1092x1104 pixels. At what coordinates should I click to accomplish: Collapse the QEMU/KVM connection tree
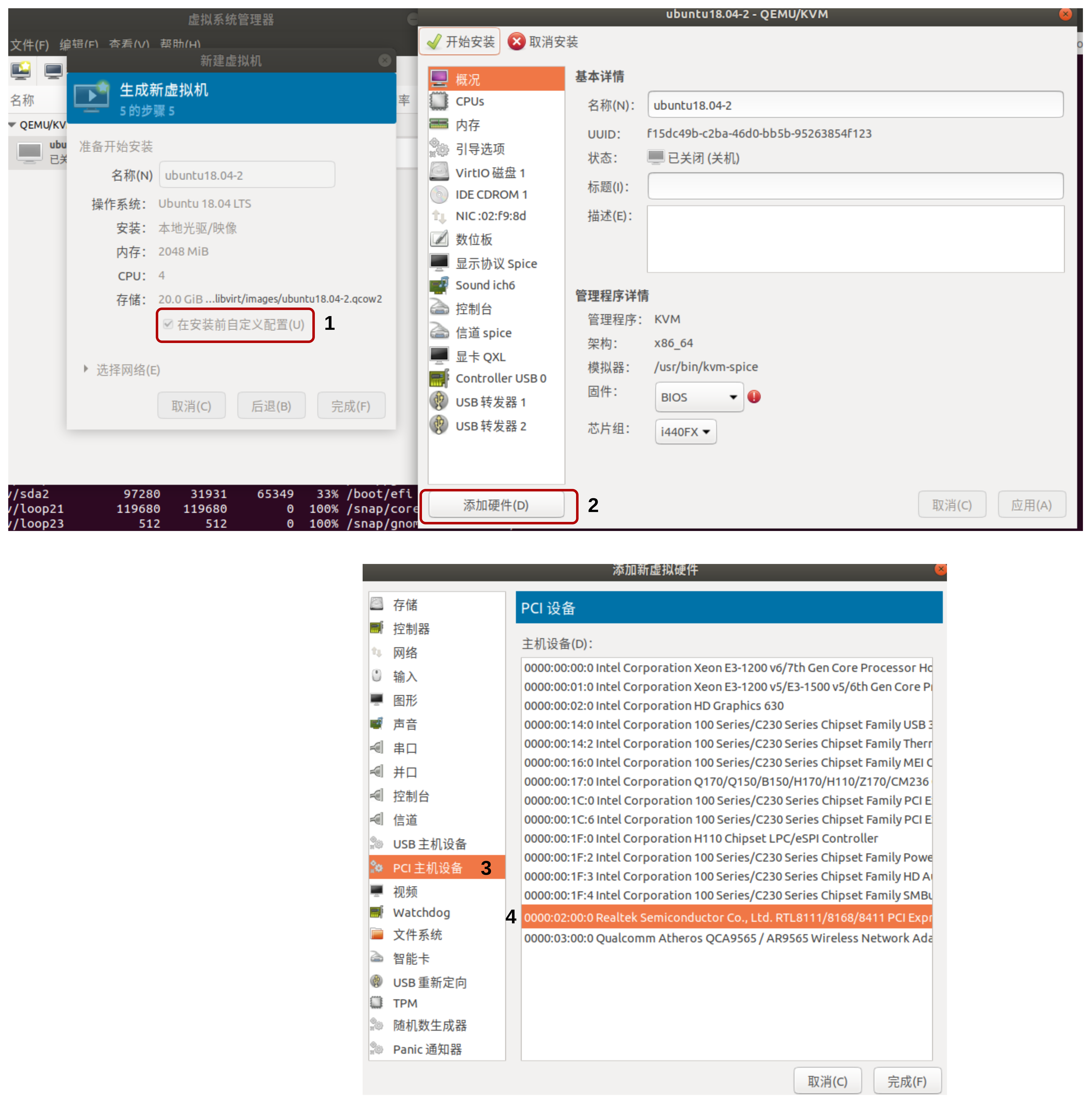[13, 124]
